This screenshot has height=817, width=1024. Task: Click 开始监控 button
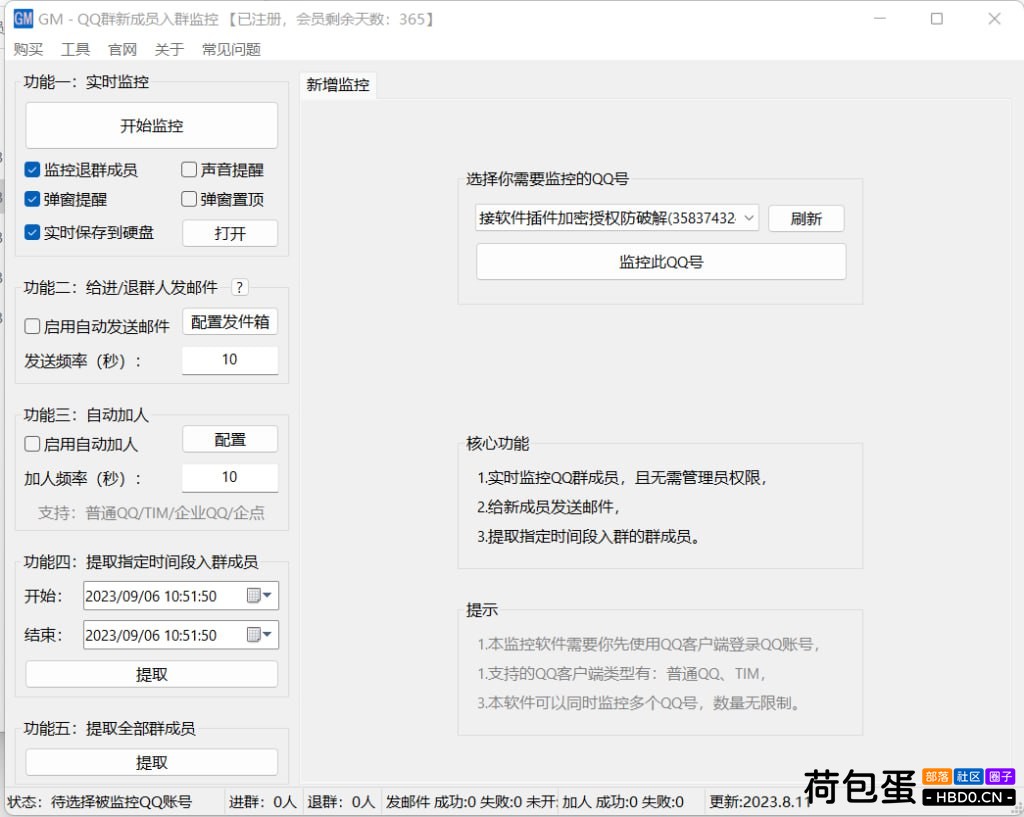(152, 125)
